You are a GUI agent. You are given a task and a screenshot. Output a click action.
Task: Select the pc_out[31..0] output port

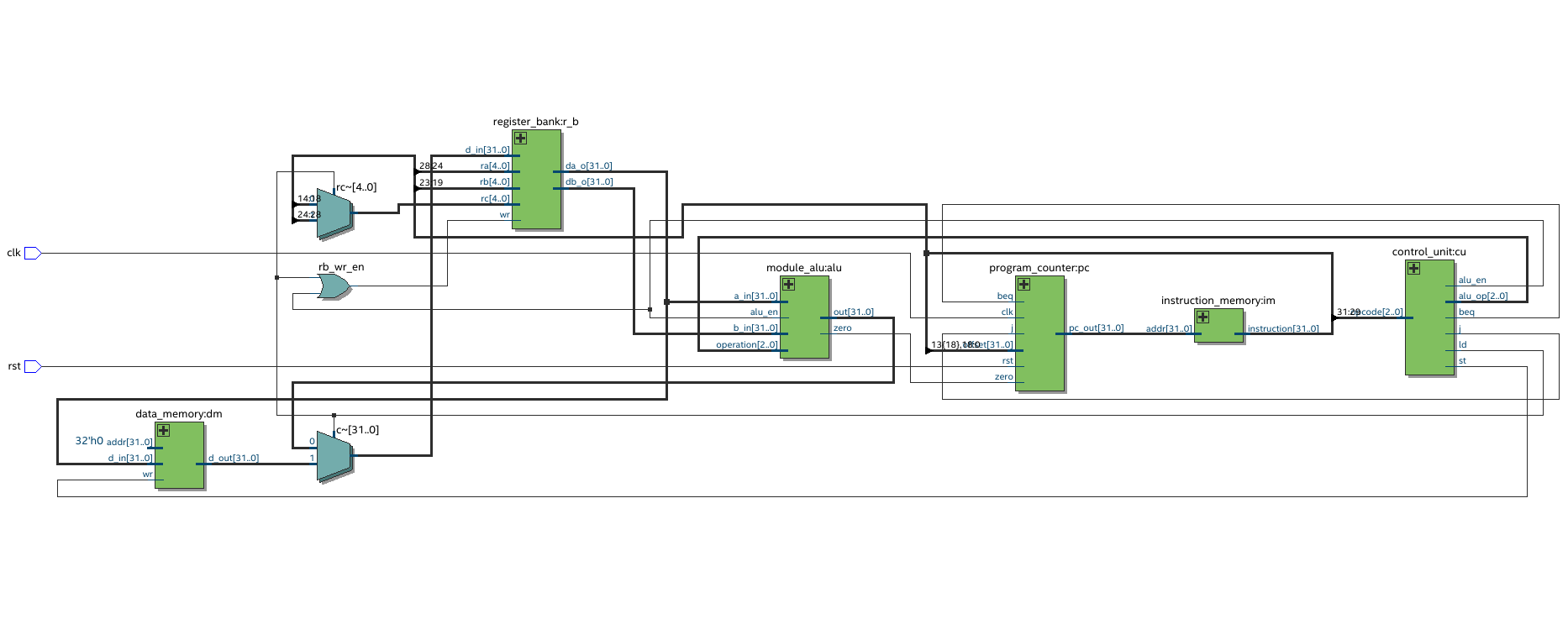coord(1096,328)
